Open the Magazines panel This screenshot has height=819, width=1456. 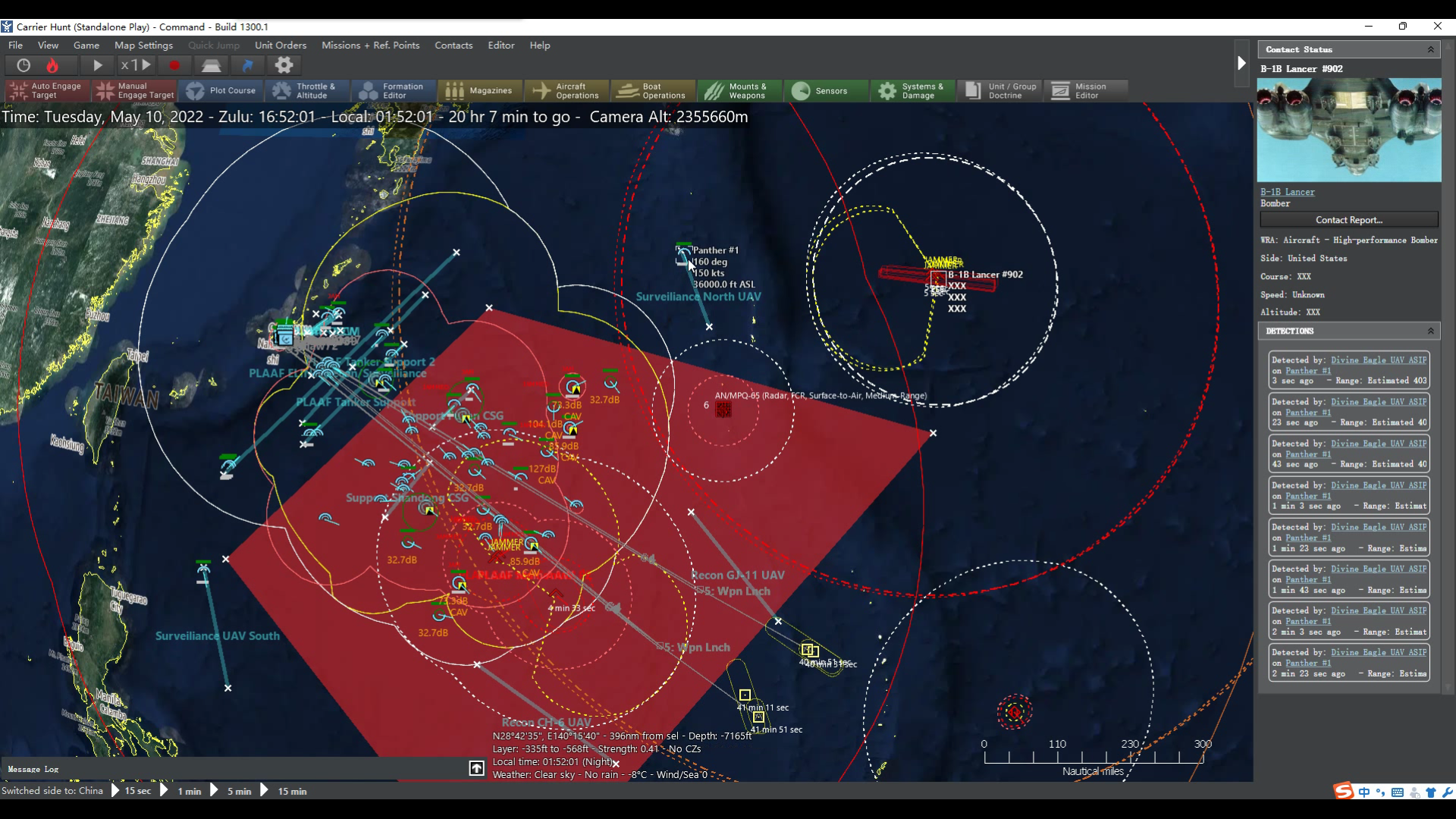pos(479,91)
